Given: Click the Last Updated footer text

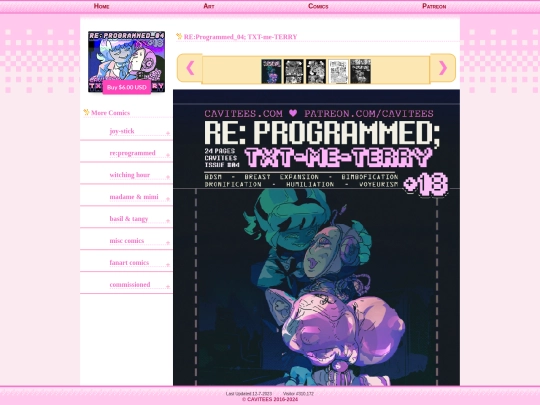Looking at the screenshot, I should [249, 394].
